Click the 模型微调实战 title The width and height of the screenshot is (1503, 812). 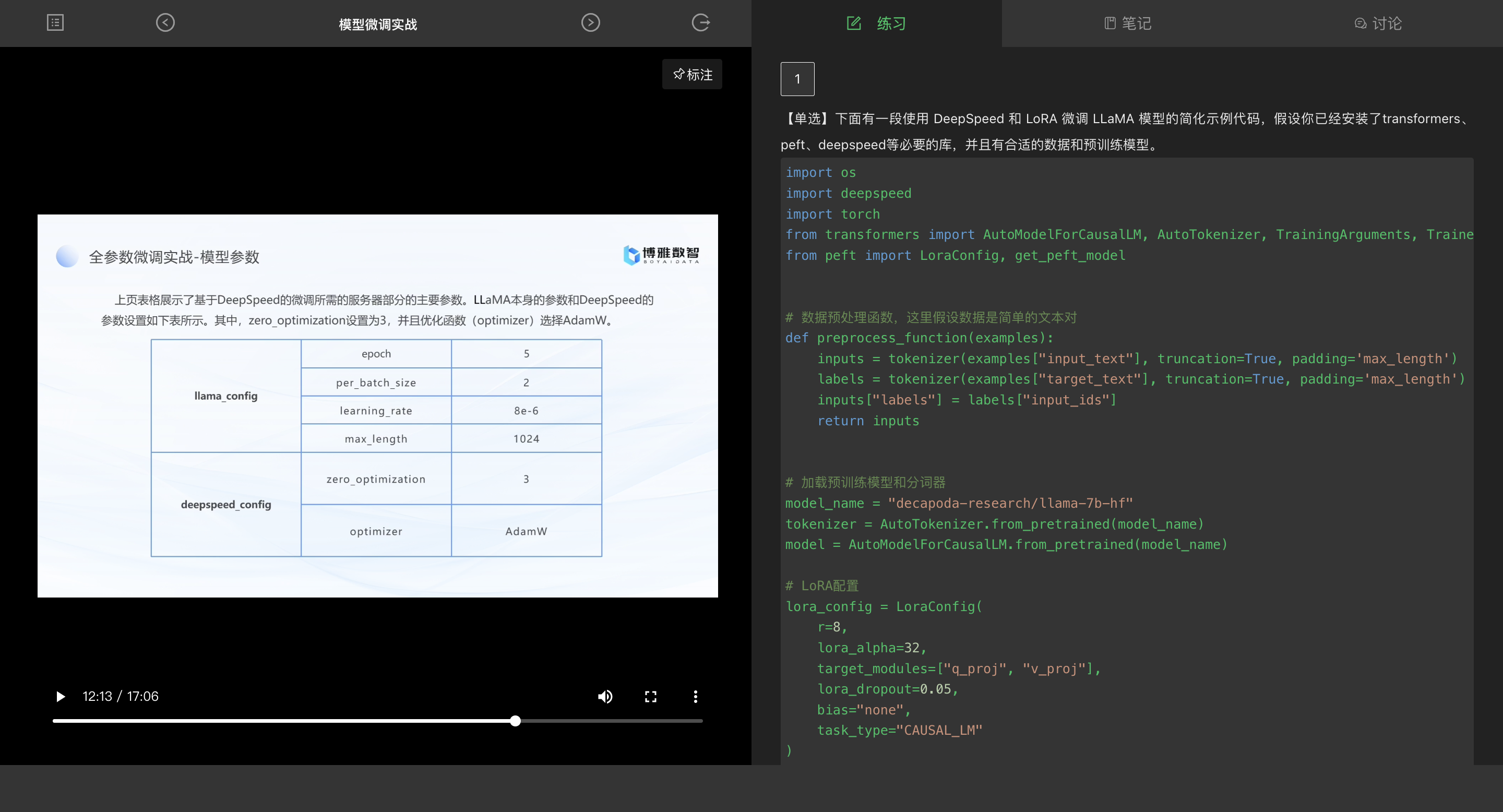(378, 24)
